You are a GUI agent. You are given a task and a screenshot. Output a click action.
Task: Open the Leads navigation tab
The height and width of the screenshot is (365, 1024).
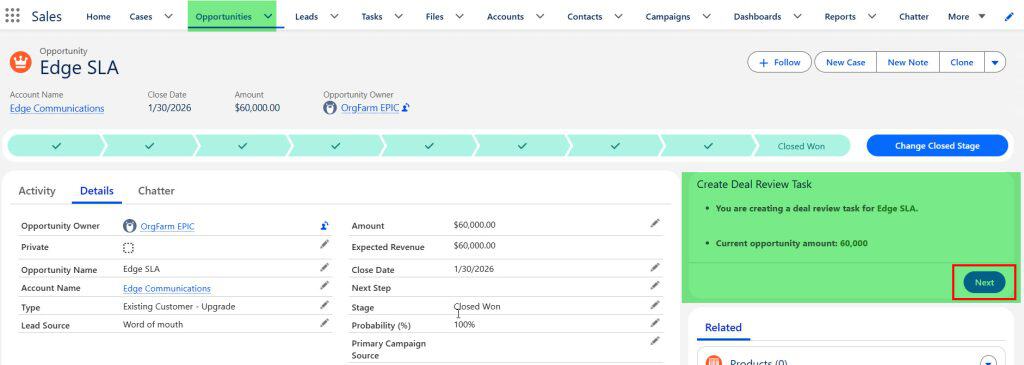(x=306, y=16)
